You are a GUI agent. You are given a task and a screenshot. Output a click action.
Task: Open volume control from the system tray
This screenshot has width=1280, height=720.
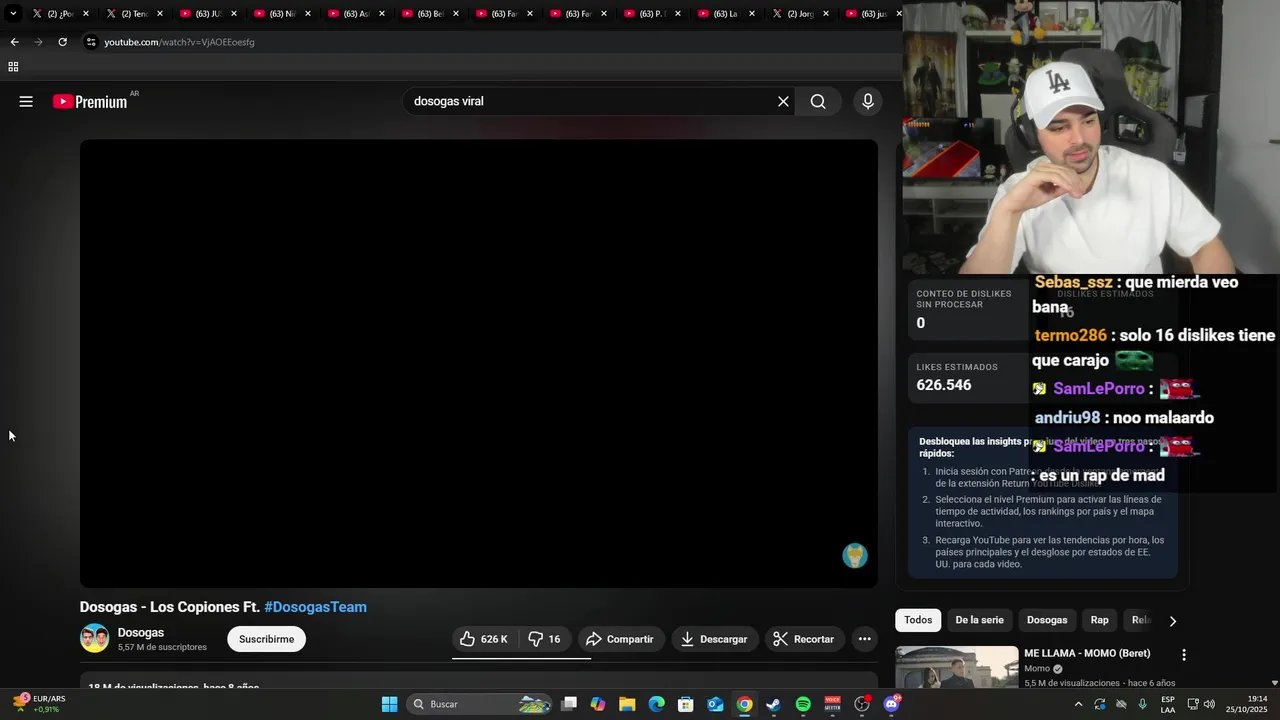1208,704
